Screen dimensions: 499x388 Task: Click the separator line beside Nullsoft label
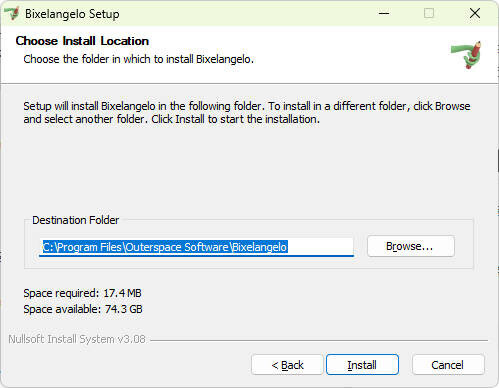coord(319,340)
